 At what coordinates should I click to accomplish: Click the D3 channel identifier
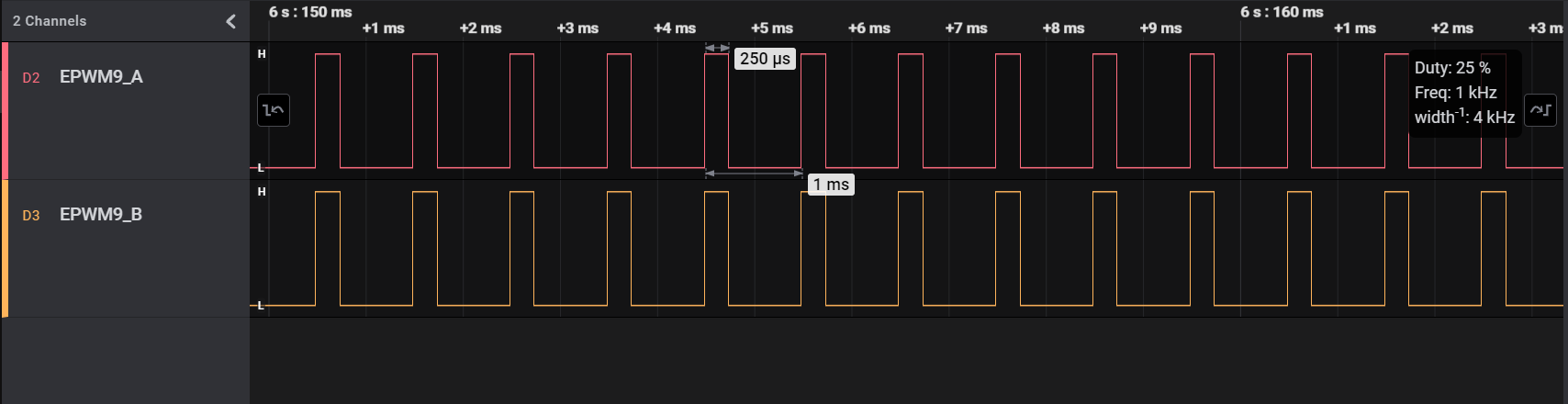point(31,216)
